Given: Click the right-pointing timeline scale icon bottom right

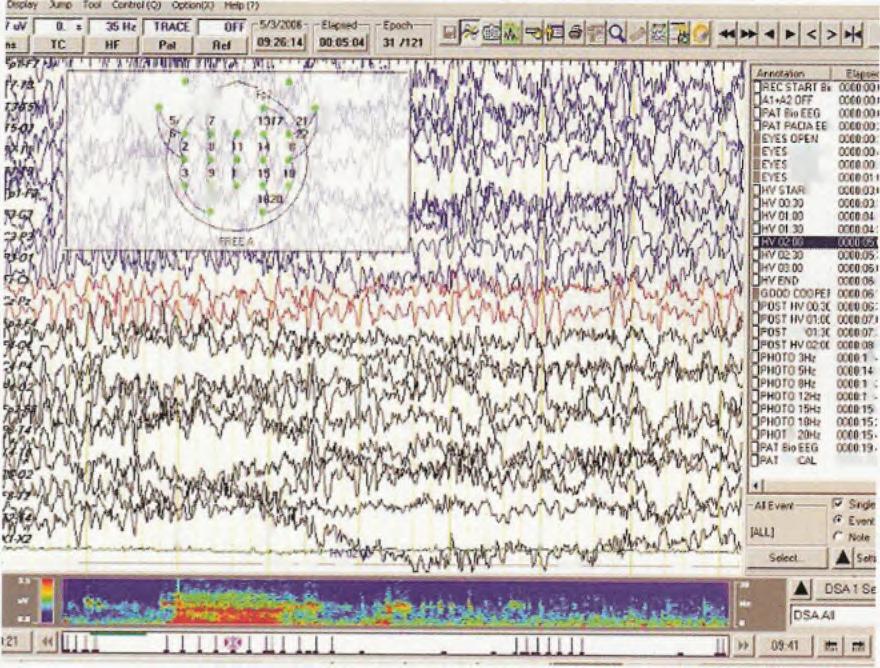Looking at the screenshot, I should [858, 646].
